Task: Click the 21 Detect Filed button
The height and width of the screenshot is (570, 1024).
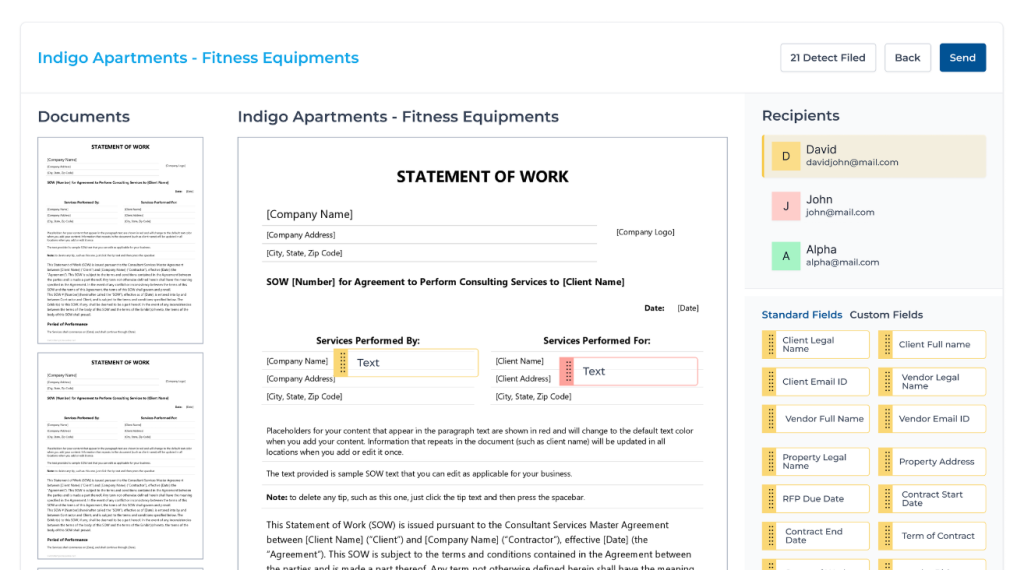Action: (x=827, y=57)
